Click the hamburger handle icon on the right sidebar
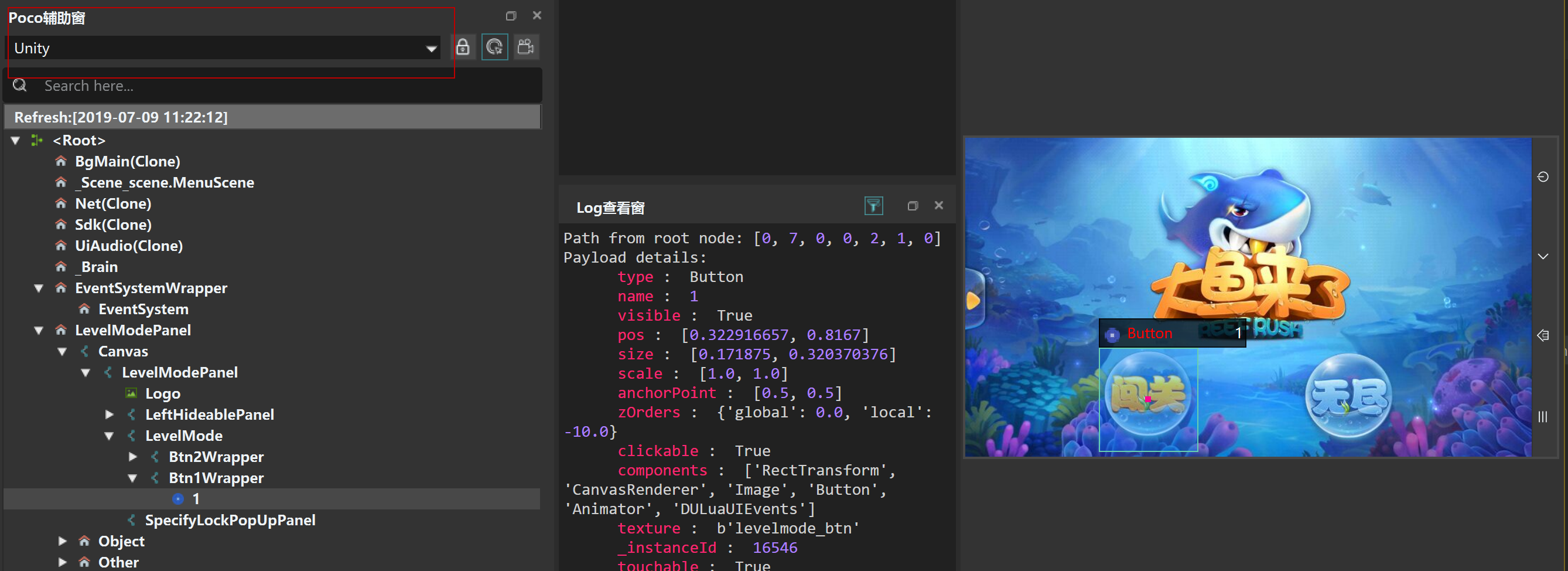 pos(1543,417)
